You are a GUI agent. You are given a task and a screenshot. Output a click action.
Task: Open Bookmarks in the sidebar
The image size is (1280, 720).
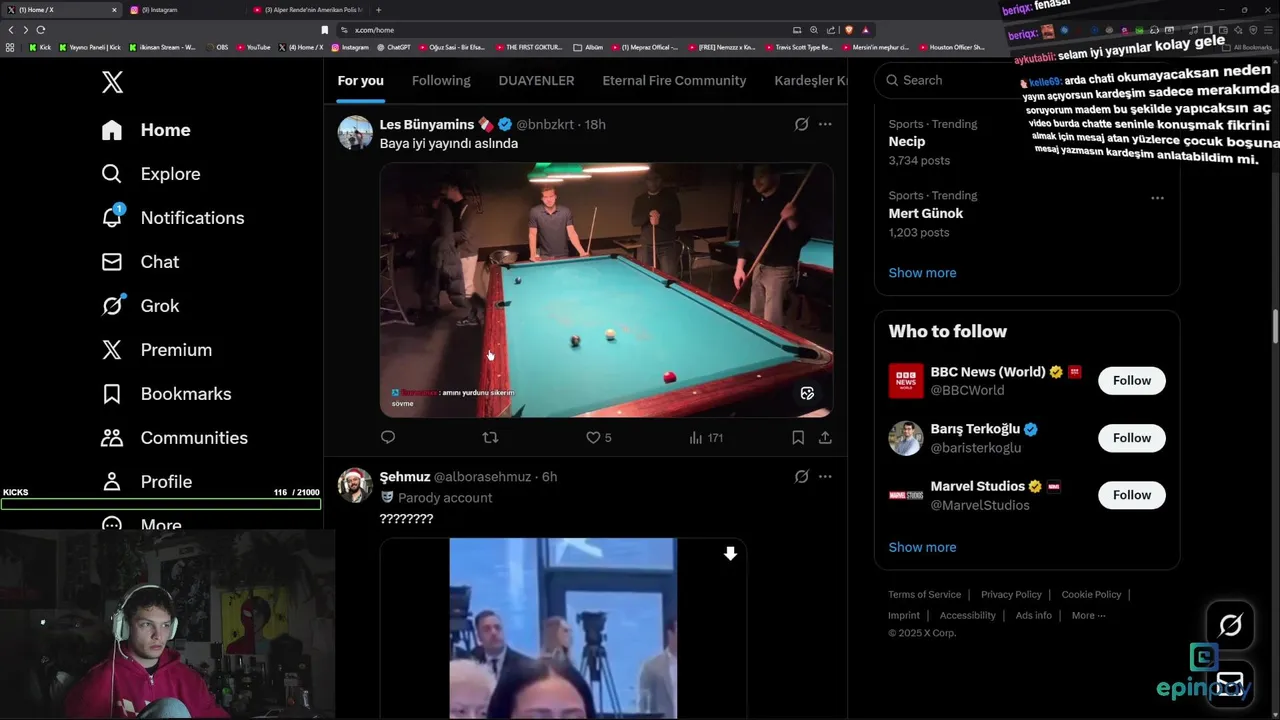click(166, 394)
